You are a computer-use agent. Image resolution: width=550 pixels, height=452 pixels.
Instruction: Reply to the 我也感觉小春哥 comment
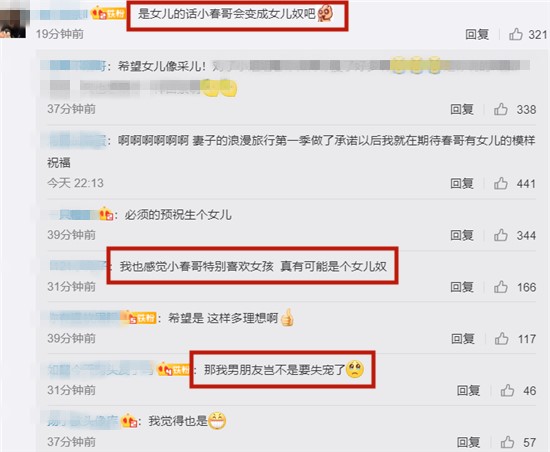point(462,287)
